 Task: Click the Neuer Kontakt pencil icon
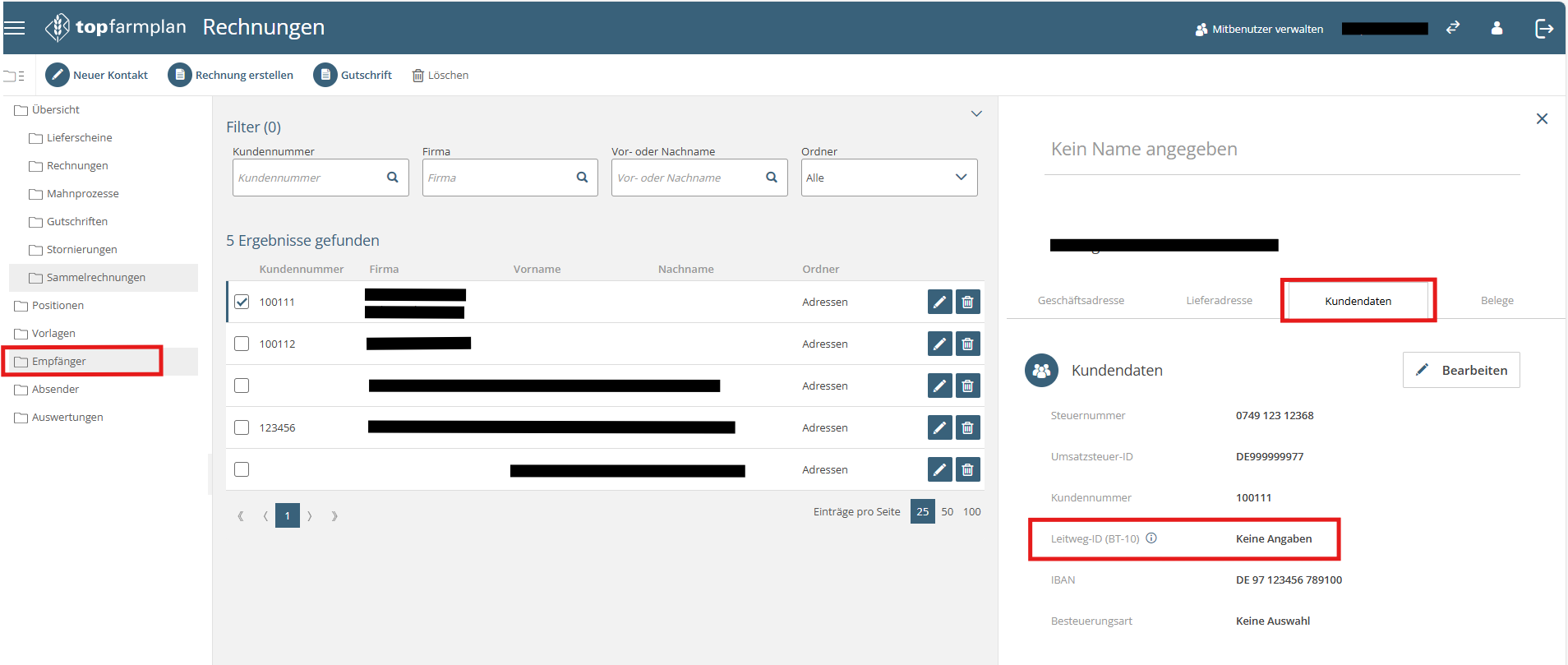[x=58, y=75]
